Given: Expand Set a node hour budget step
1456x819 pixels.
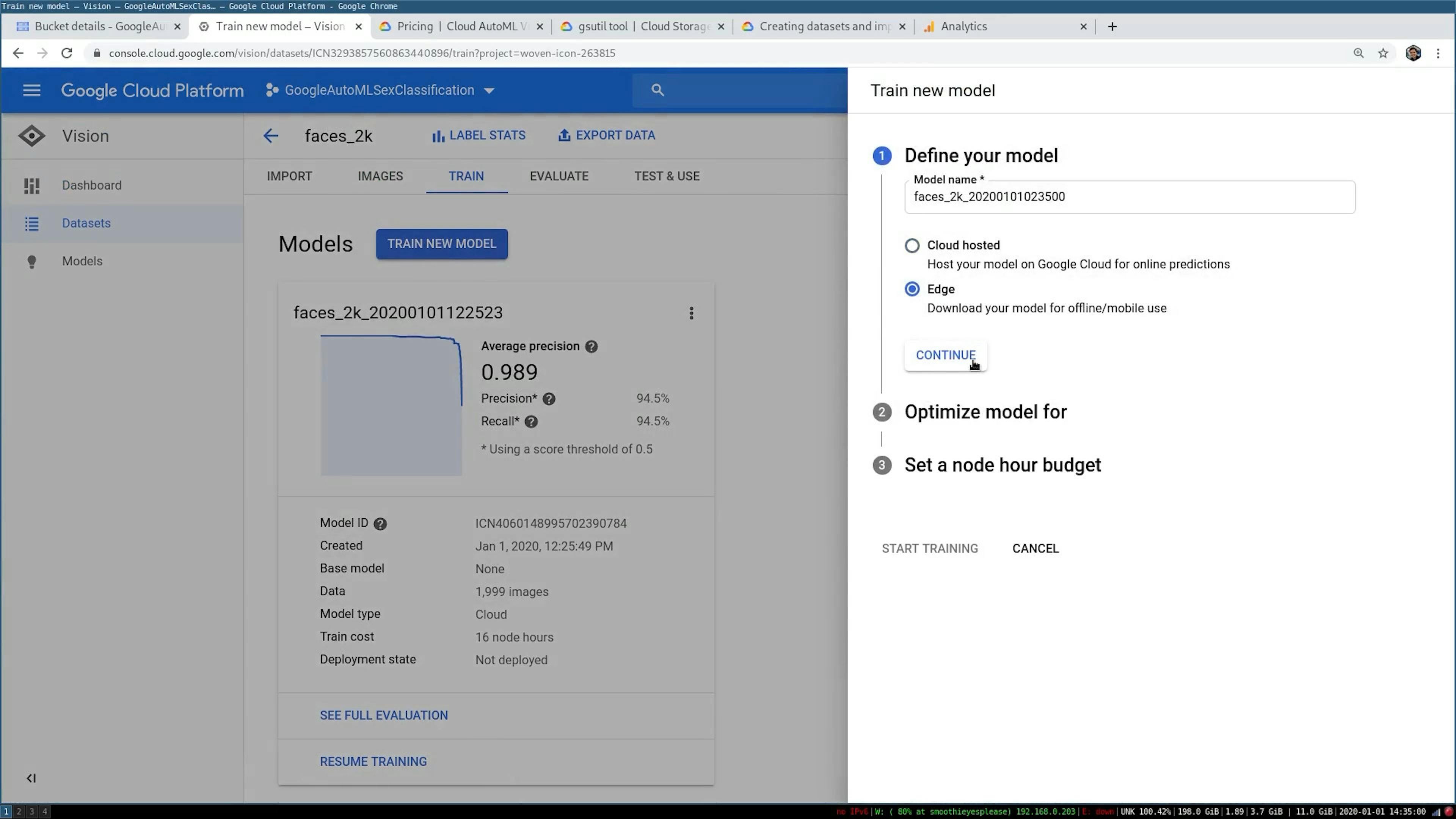Looking at the screenshot, I should point(1002,465).
